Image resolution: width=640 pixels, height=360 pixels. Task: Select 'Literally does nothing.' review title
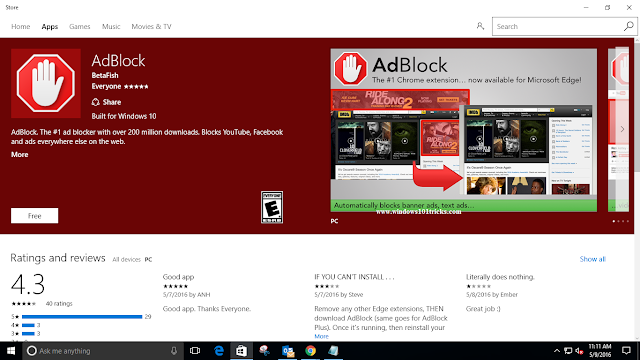tap(500, 277)
